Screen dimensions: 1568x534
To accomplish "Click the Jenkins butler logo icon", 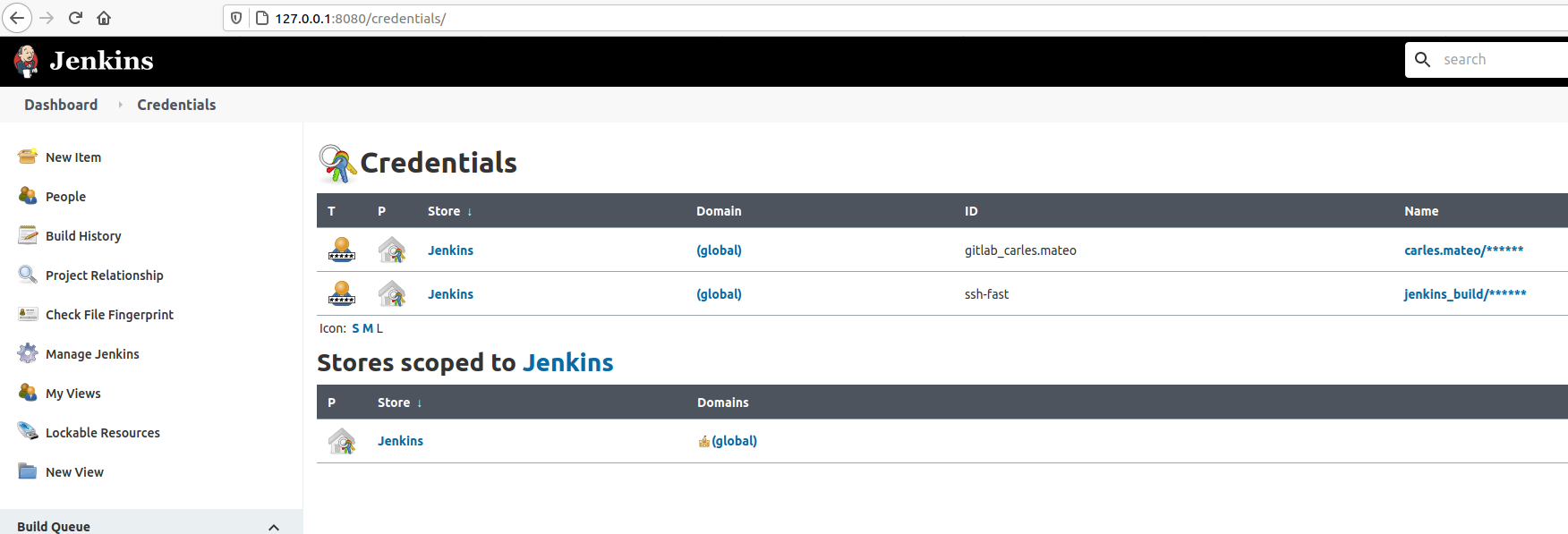I will [x=26, y=61].
